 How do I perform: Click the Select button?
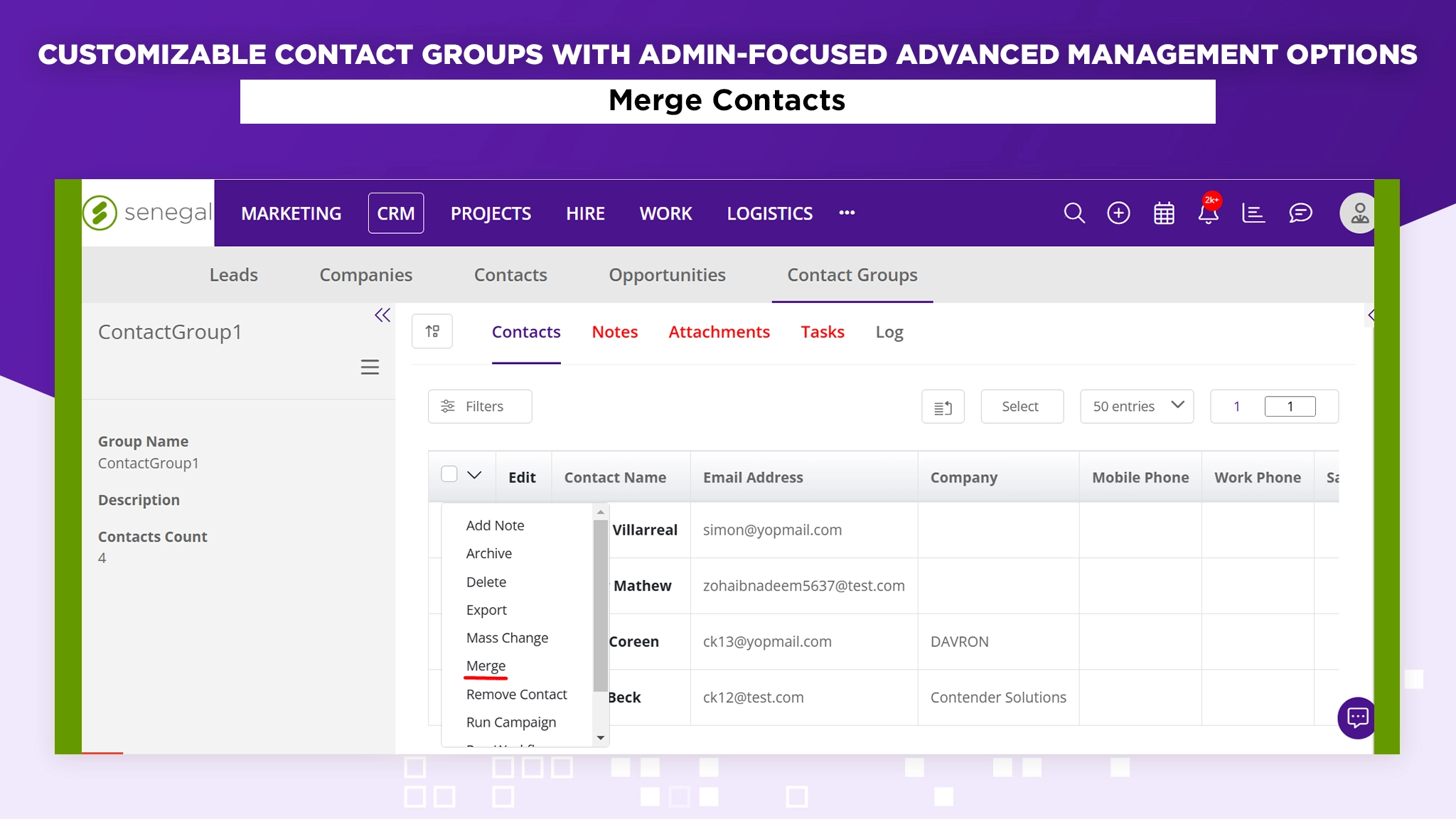[x=1022, y=407]
